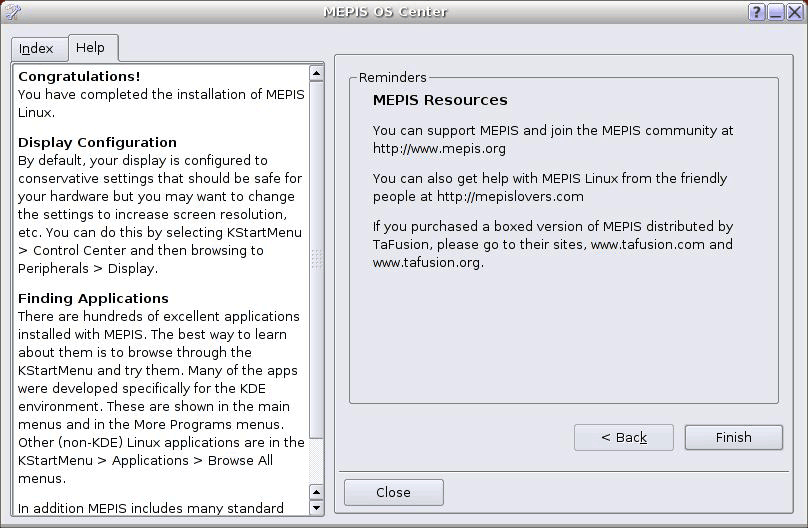808x528 pixels.
Task: Click the MEPIS OS Center title bar icon
Action: pos(12,11)
